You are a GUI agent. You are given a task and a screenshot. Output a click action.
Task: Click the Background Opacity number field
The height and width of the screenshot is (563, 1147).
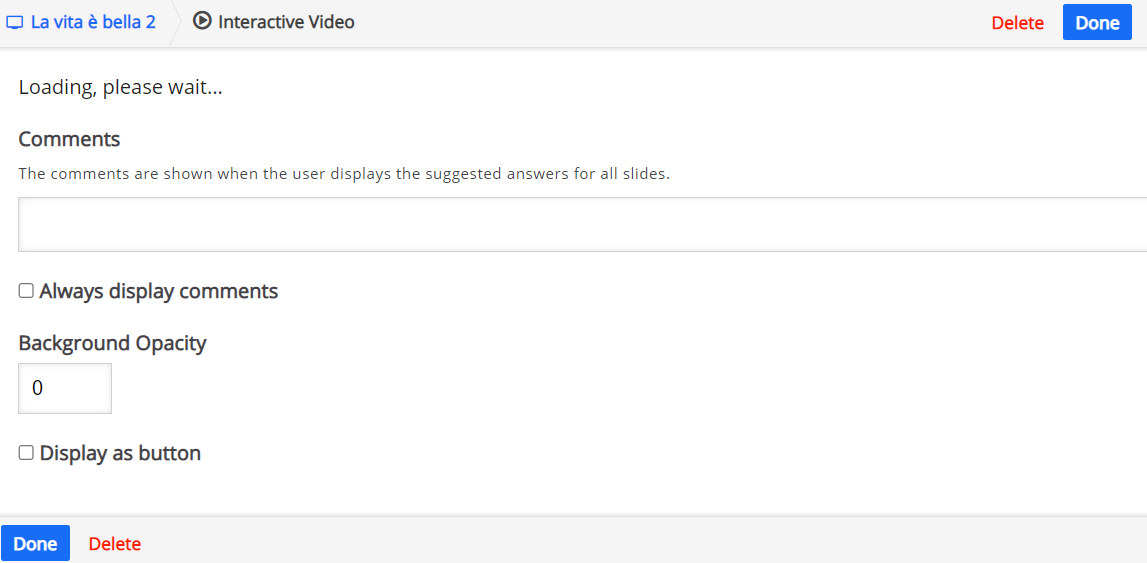(x=65, y=388)
